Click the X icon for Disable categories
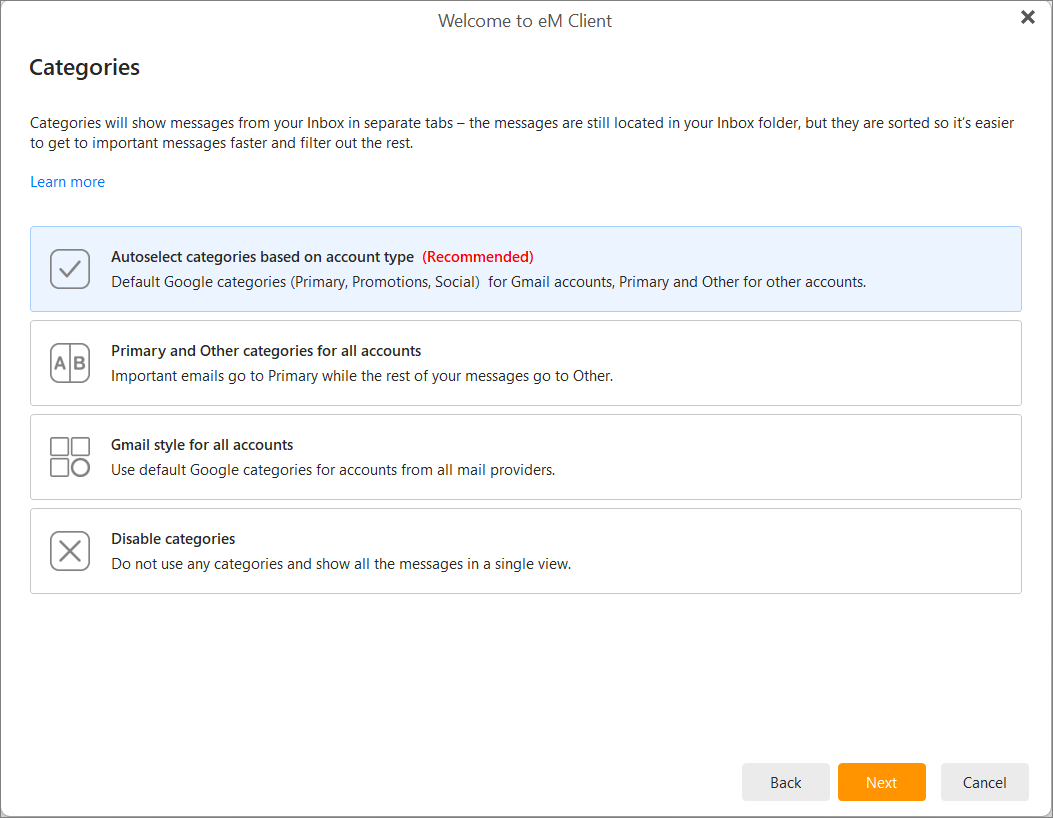 (x=70, y=551)
